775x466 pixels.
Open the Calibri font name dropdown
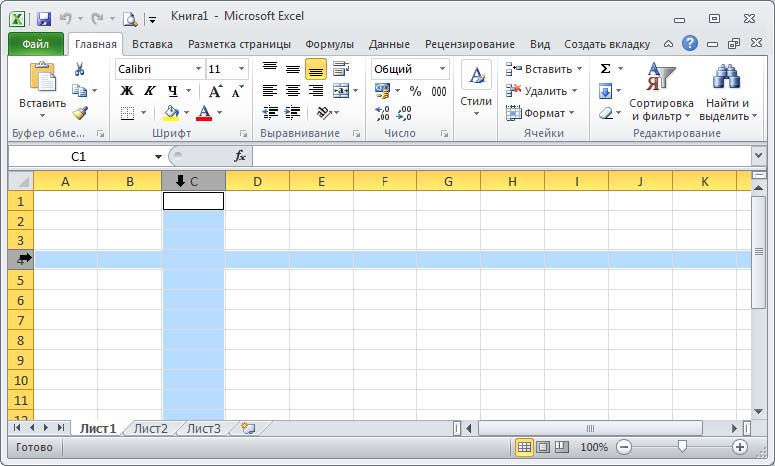pyautogui.click(x=198, y=69)
